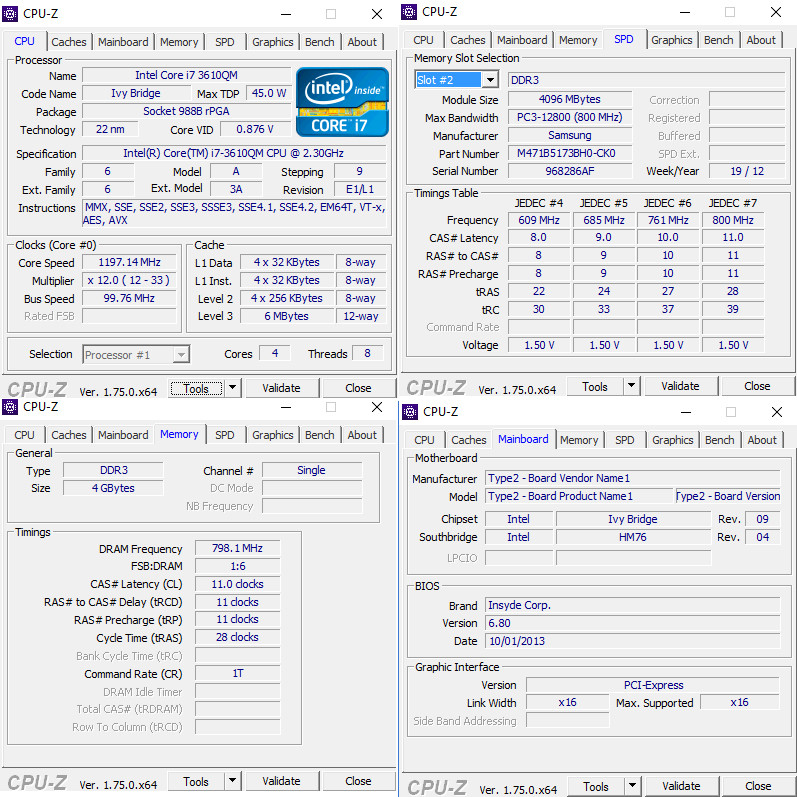Viewport: 797px width, 797px height.
Task: Select Caches tab in SPD window
Action: coord(468,40)
